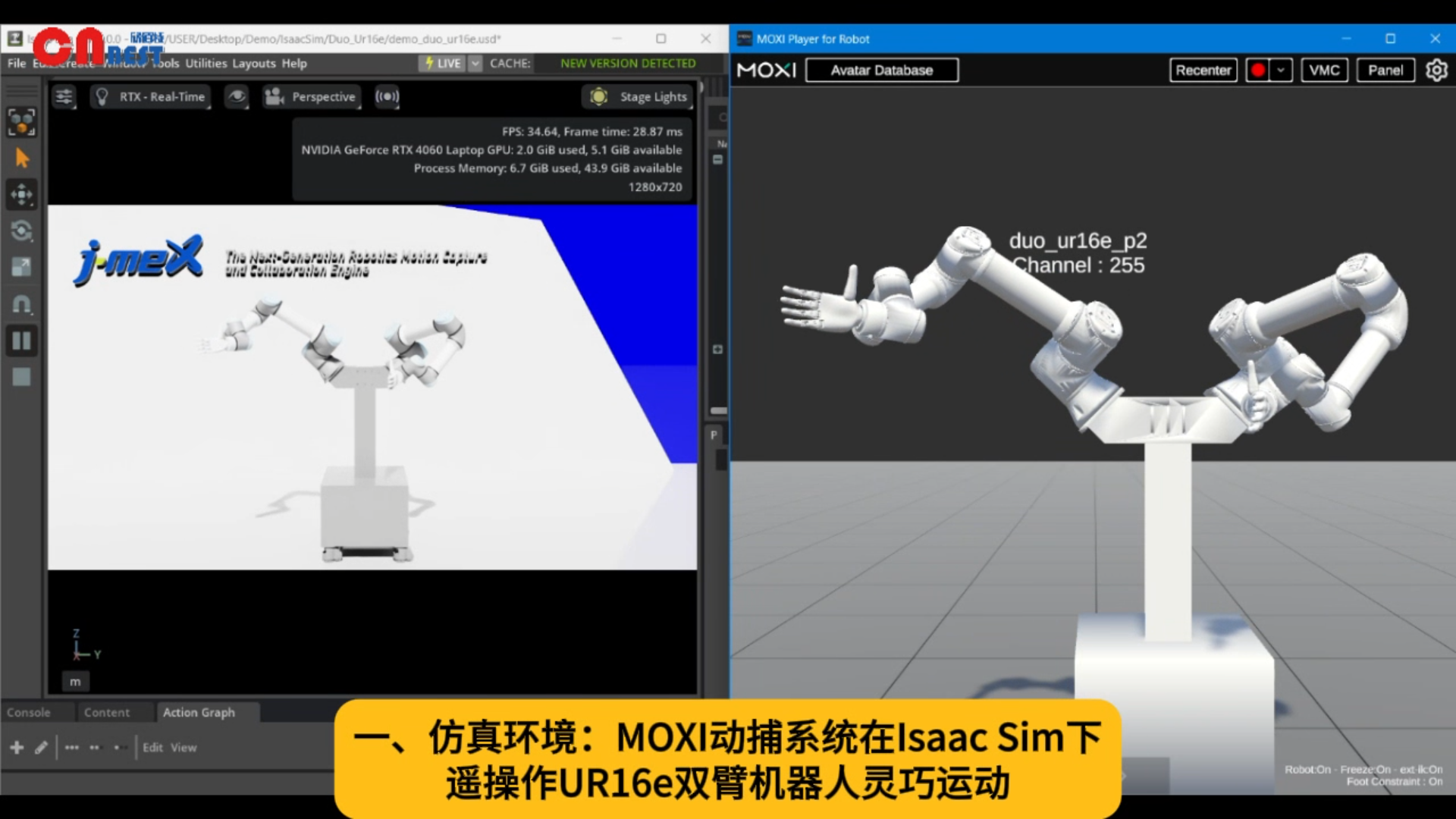Click the pencil edit icon in Action Graph

pos(42,748)
